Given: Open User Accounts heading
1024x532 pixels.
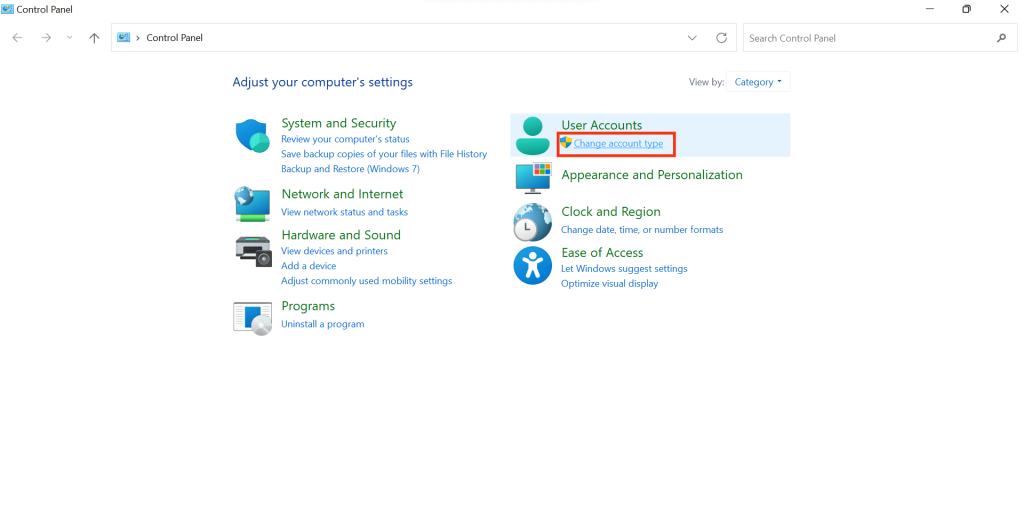Looking at the screenshot, I should pyautogui.click(x=601, y=125).
